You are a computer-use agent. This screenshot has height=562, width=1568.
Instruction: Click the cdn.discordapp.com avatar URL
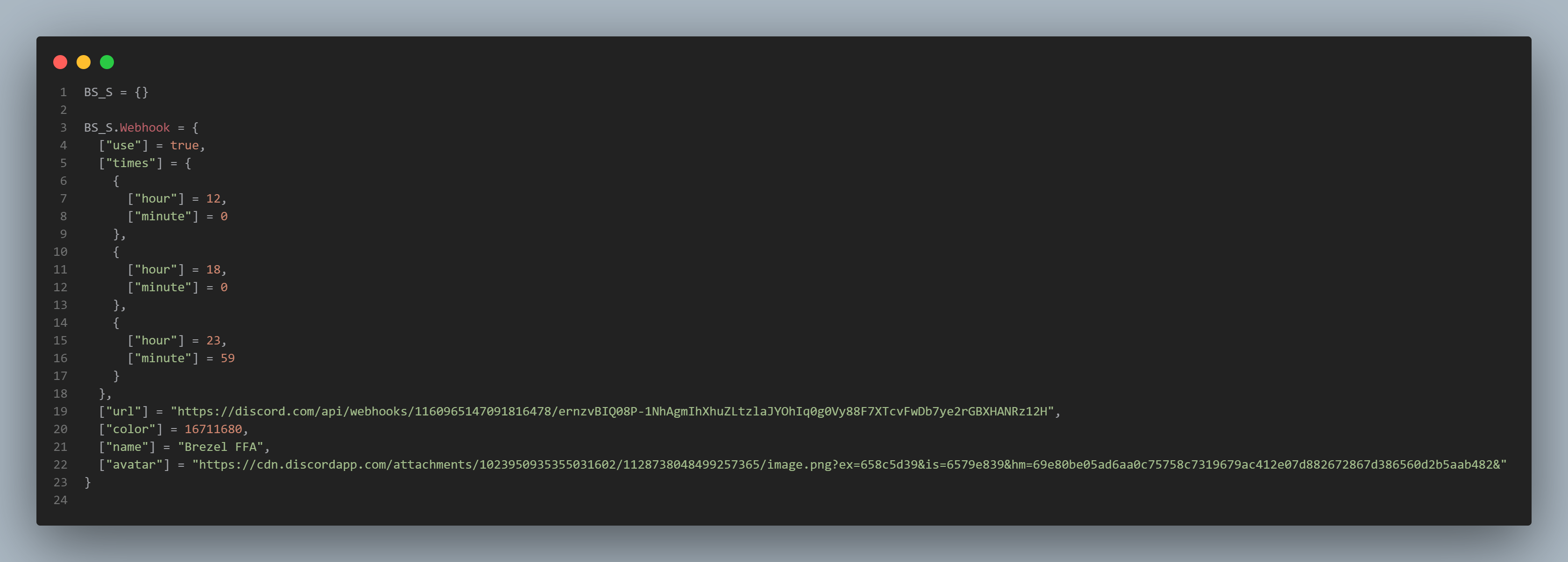849,465
